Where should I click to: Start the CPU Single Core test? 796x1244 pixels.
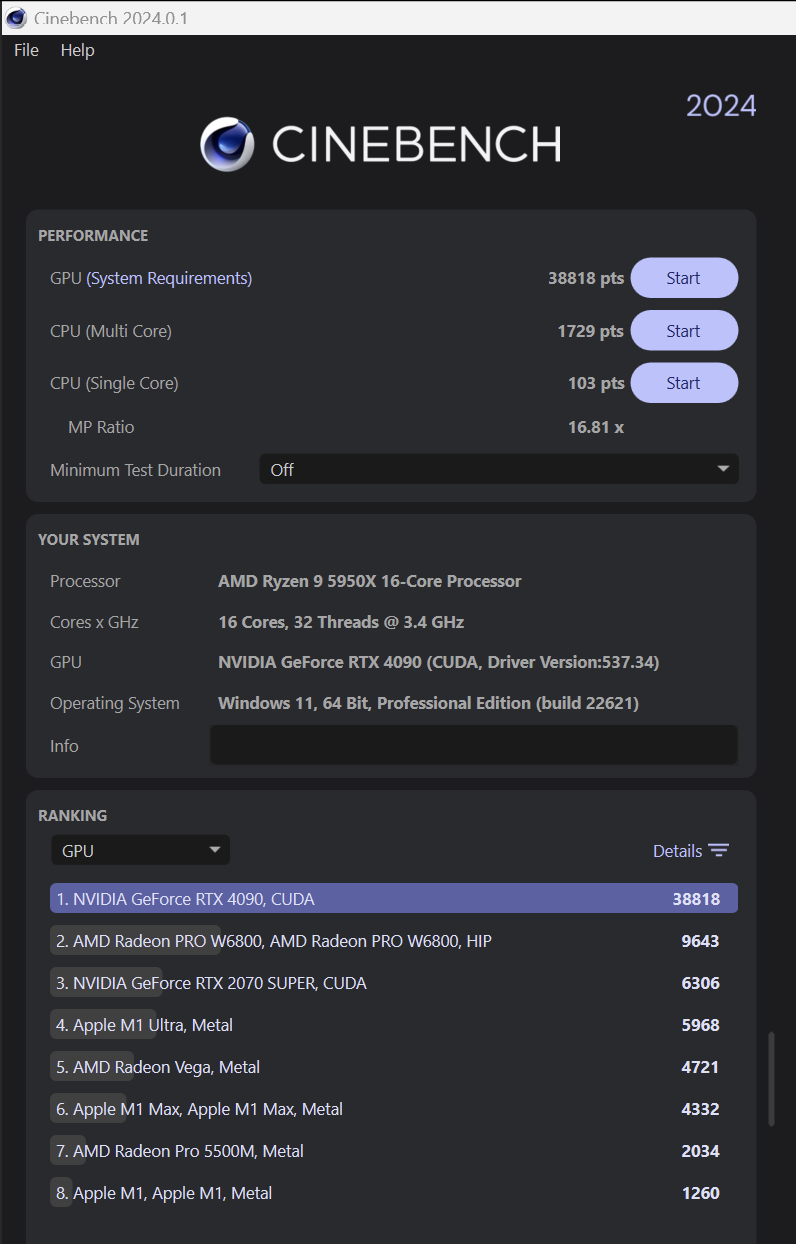[x=683, y=383]
